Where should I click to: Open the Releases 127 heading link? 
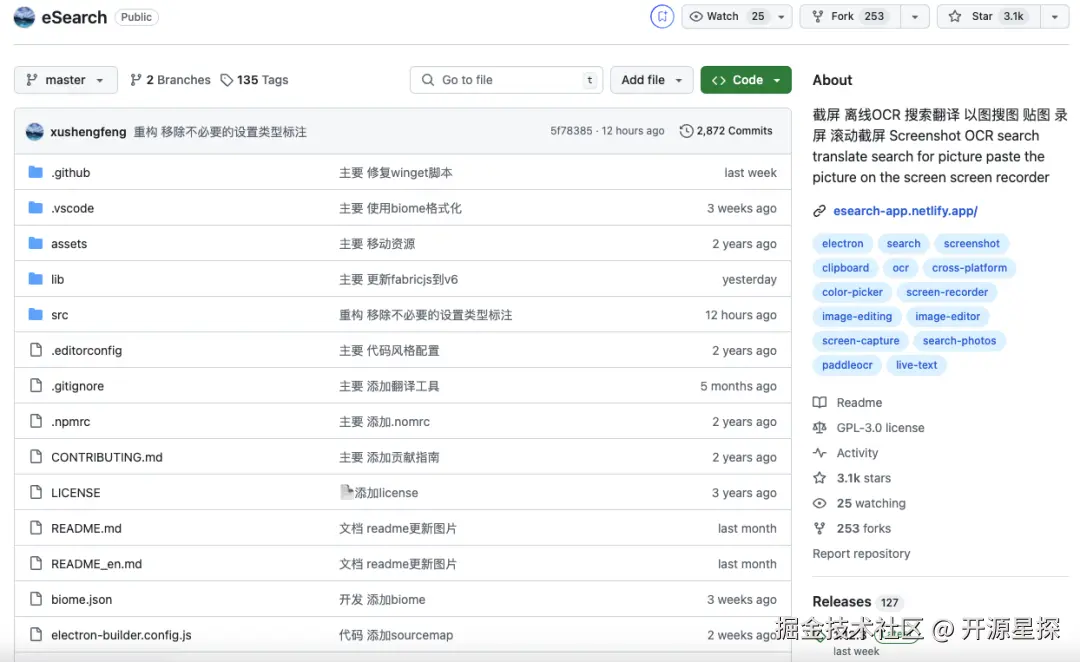pyautogui.click(x=856, y=601)
